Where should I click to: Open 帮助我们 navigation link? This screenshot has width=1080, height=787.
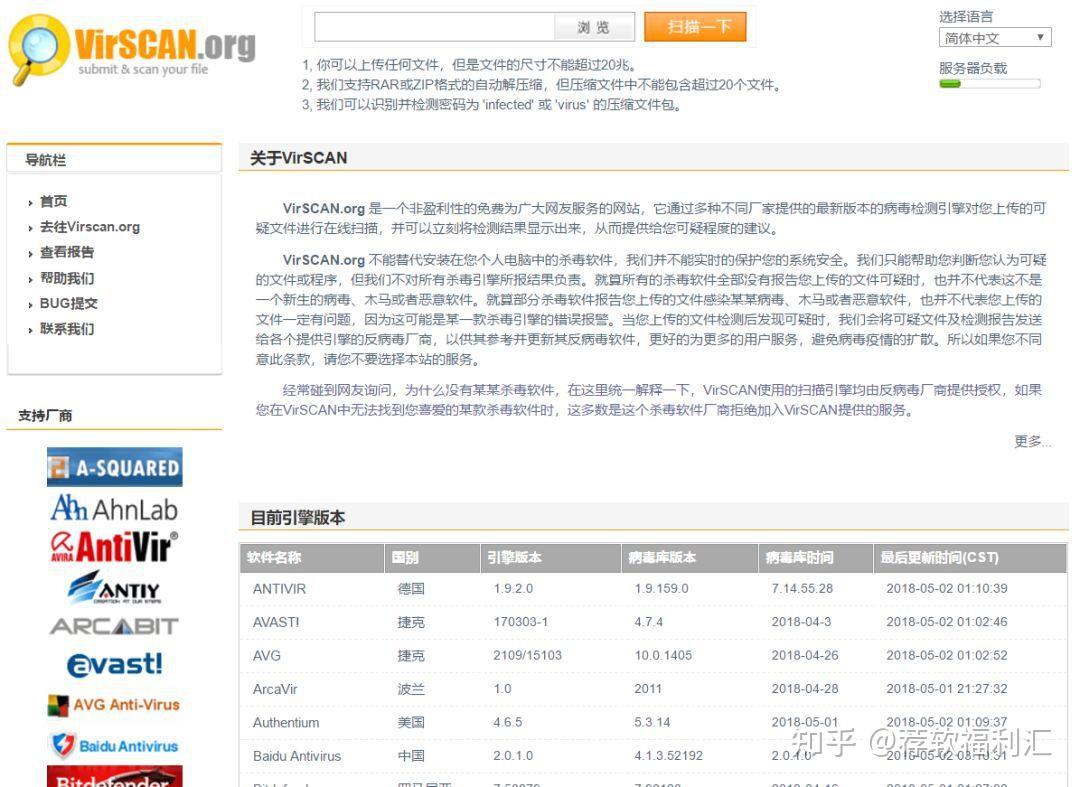pos(67,278)
